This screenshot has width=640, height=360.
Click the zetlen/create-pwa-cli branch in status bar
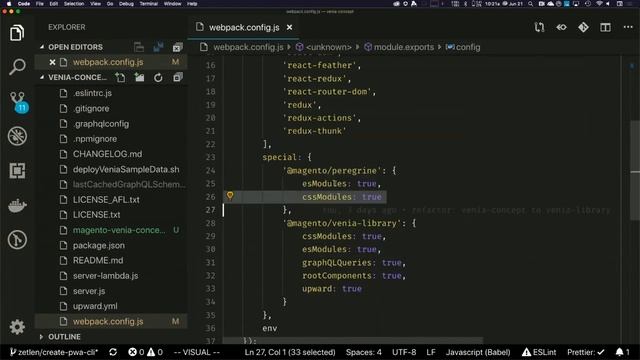(53, 352)
